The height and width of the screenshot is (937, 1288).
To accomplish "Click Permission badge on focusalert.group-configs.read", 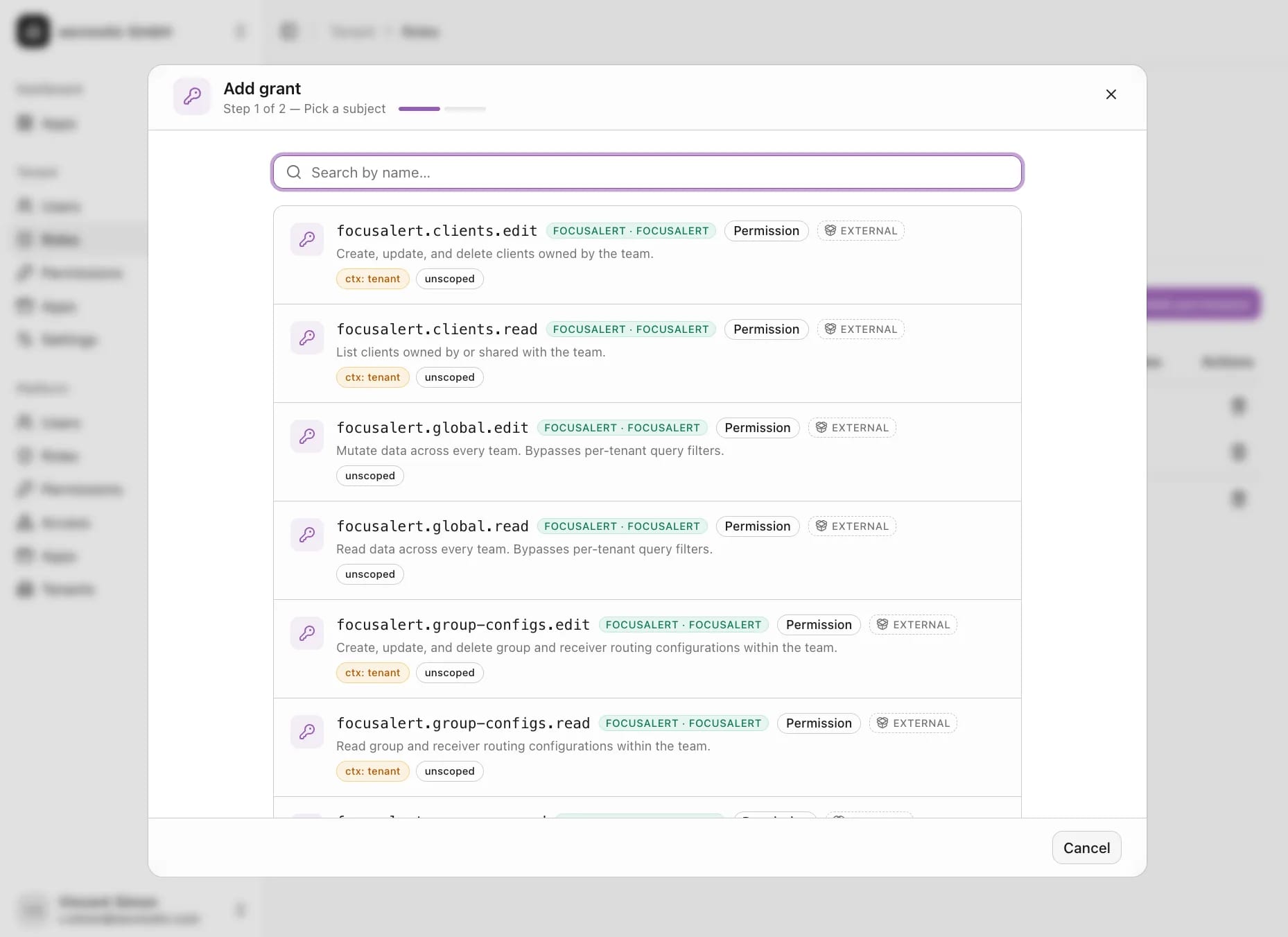I will click(x=819, y=723).
